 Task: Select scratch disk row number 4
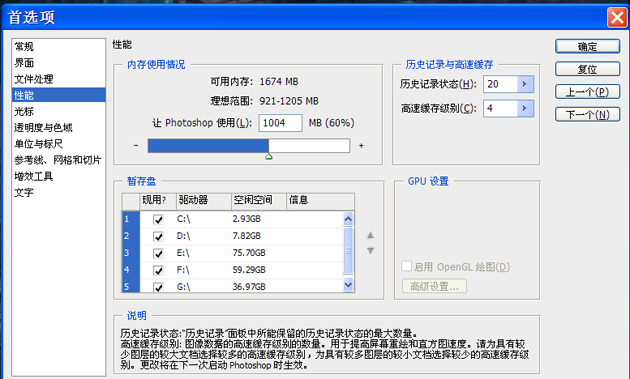point(131,270)
